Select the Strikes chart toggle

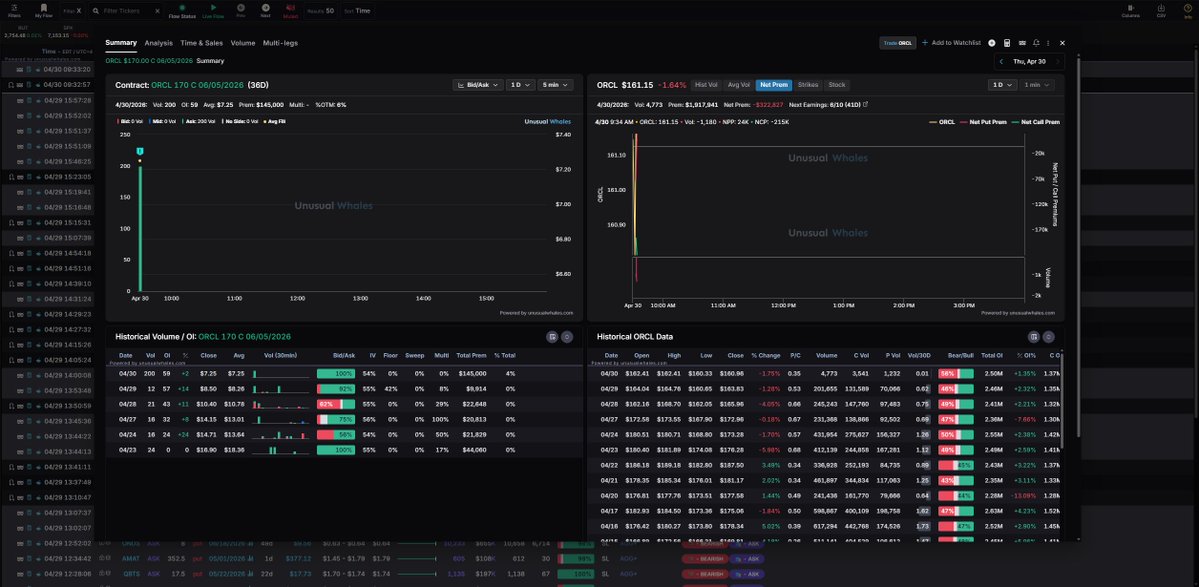click(x=807, y=85)
